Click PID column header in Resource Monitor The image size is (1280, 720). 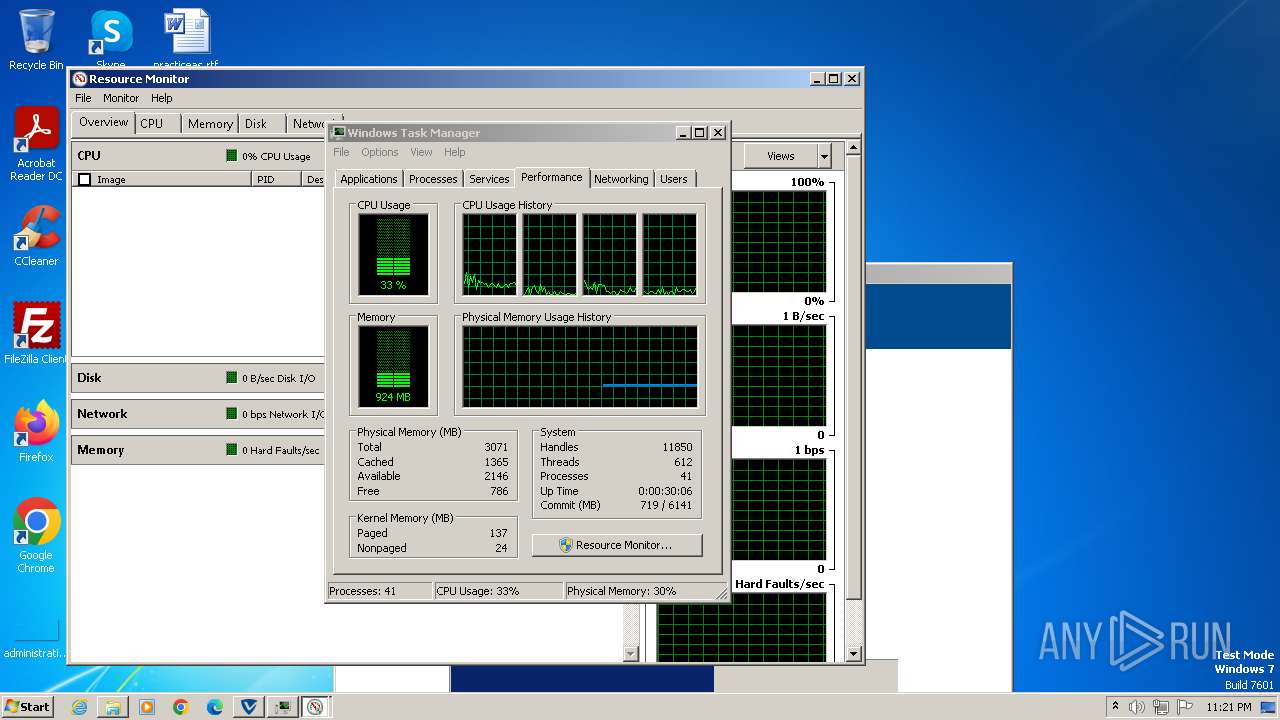click(x=276, y=180)
